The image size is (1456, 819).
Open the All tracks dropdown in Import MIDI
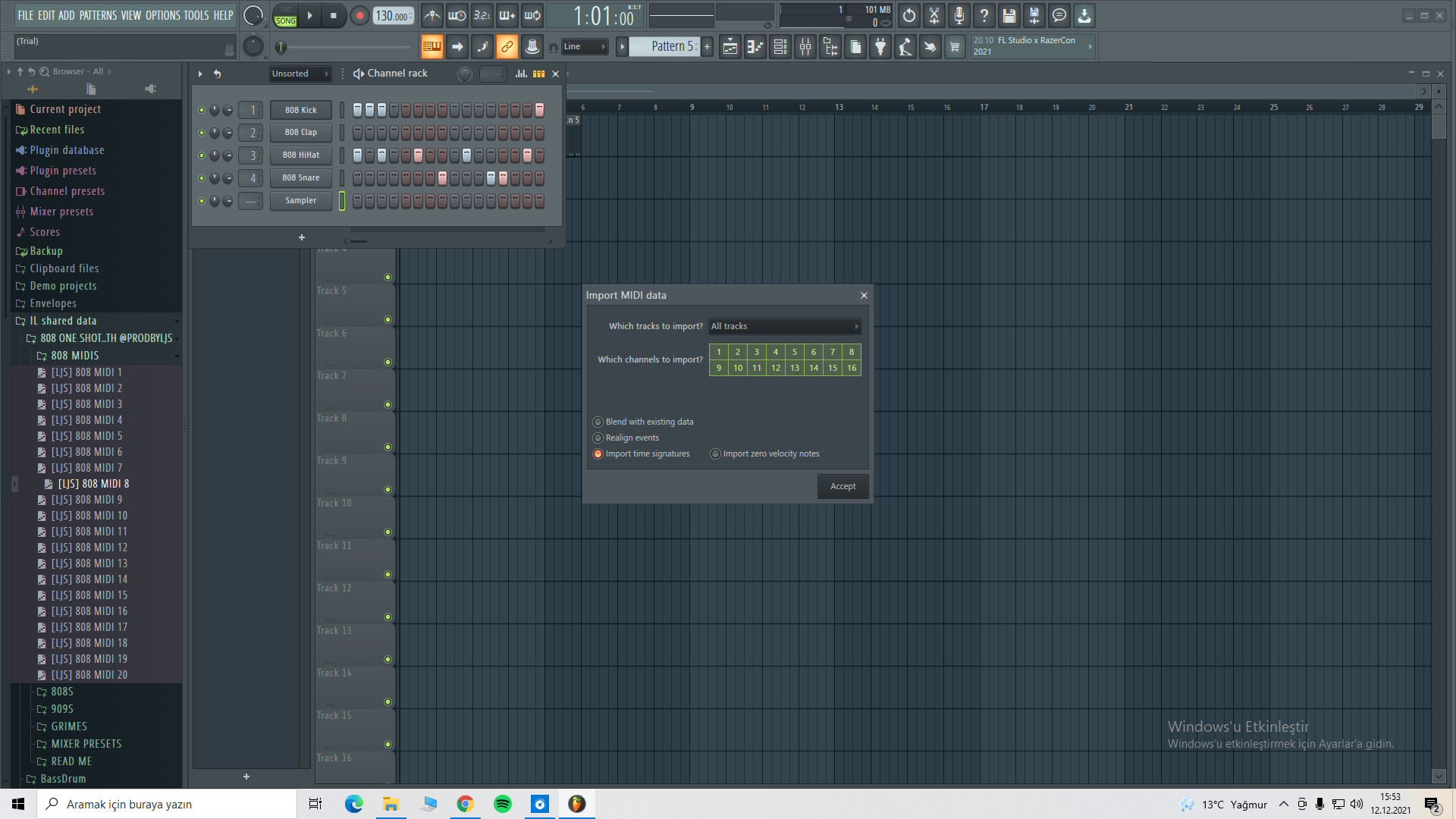(785, 326)
